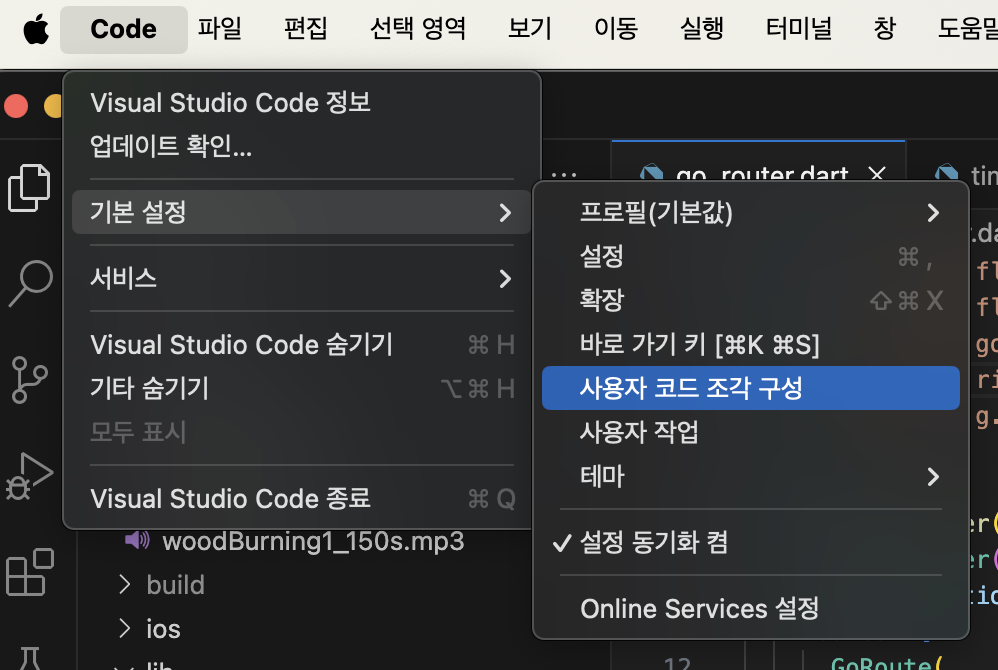Expand the 서비스 submenu

pyautogui.click(x=301, y=278)
